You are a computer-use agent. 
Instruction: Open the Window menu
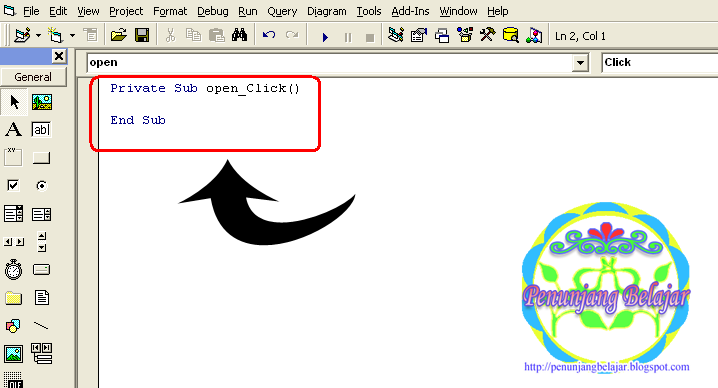pos(458,11)
